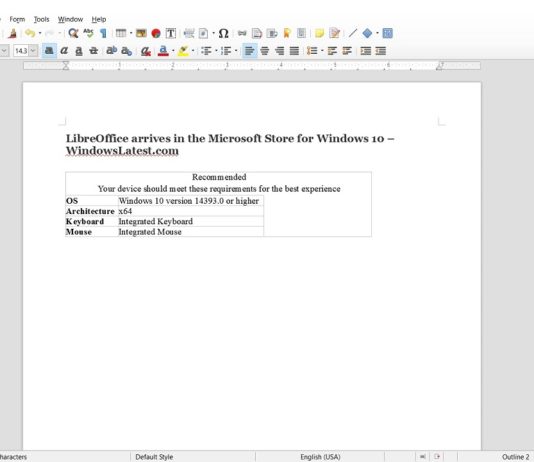The width and height of the screenshot is (534, 462).
Task: Click the Insert Page Break icon
Action: click(189, 33)
